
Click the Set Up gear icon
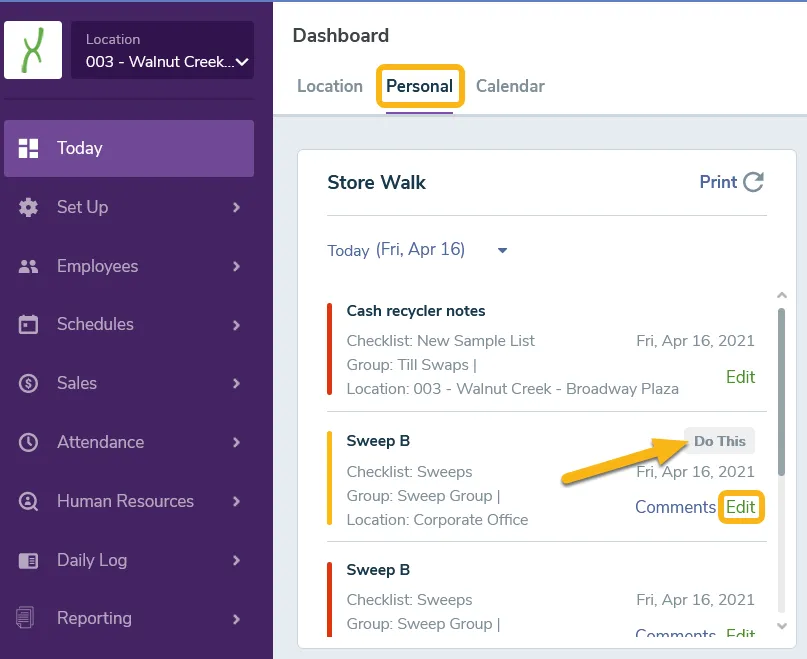(x=28, y=207)
